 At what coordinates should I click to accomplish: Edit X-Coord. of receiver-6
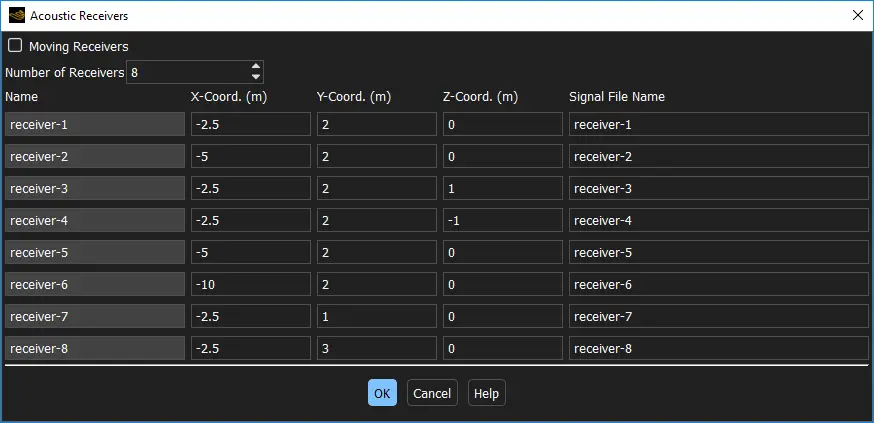tap(250, 284)
